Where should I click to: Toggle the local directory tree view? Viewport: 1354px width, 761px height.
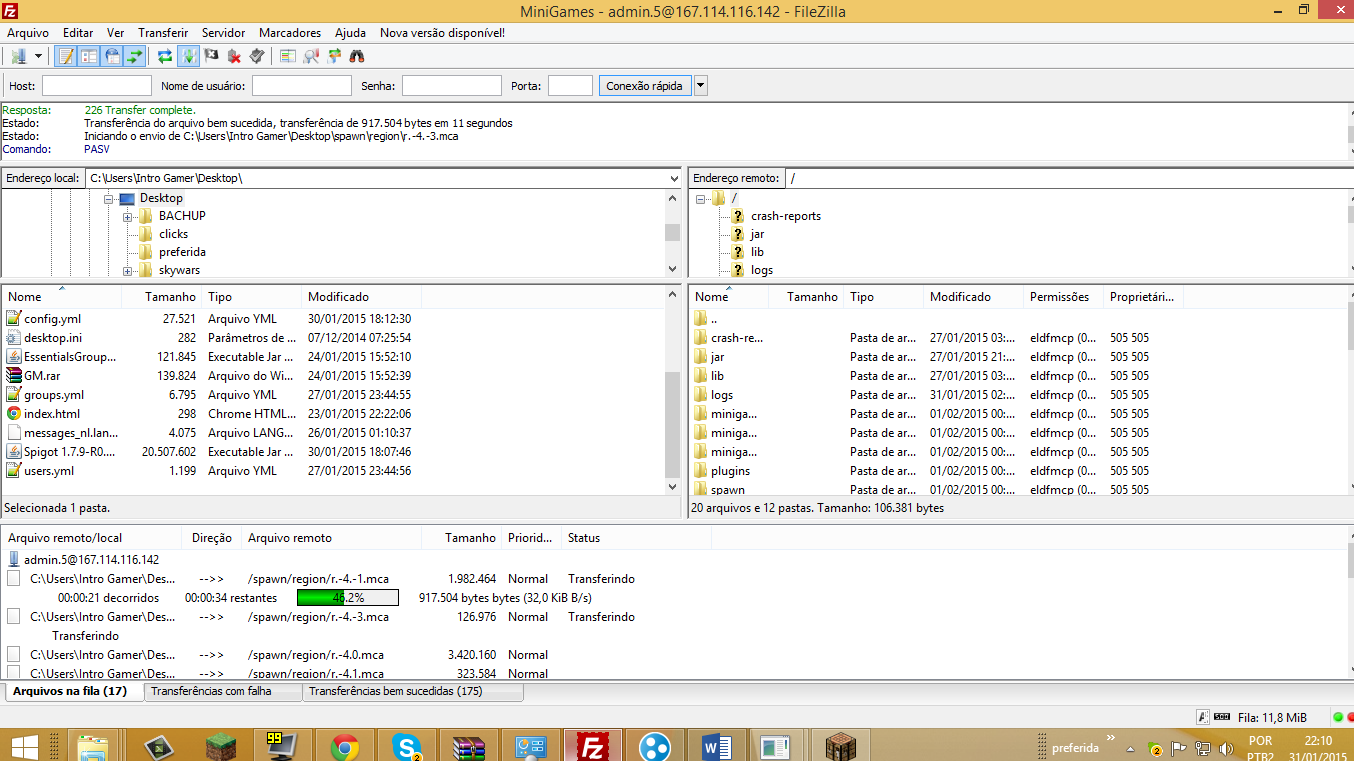[89, 56]
